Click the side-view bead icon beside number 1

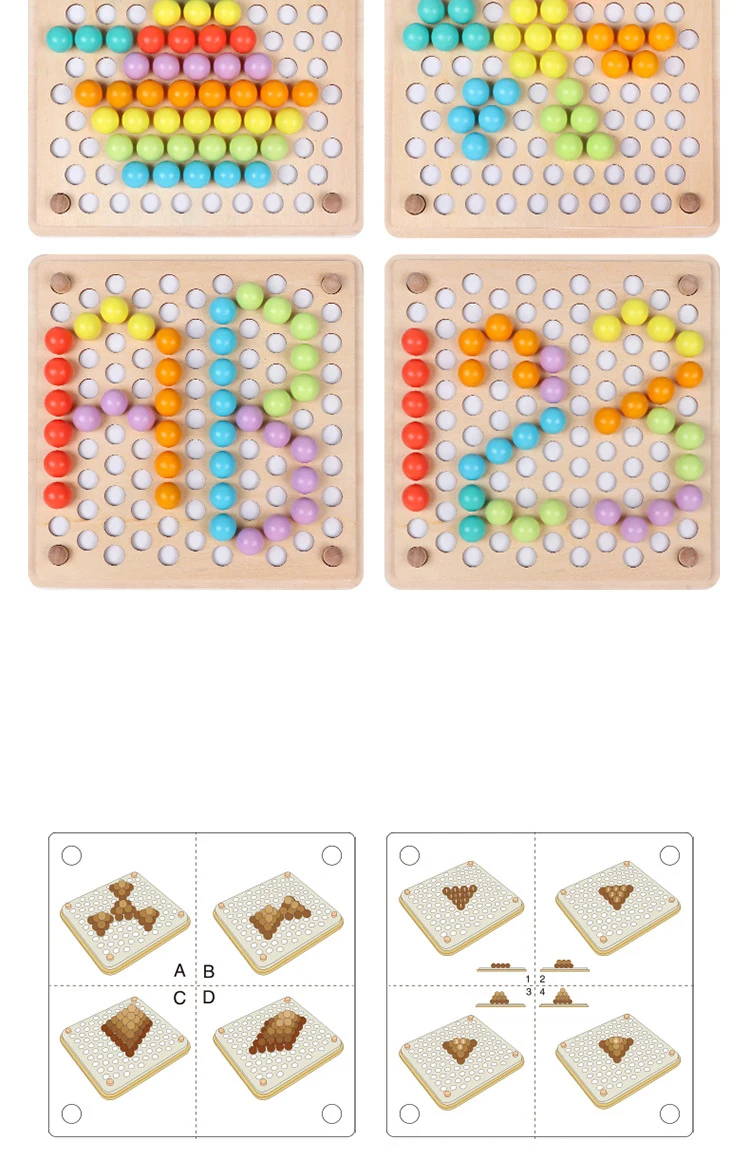[501, 967]
